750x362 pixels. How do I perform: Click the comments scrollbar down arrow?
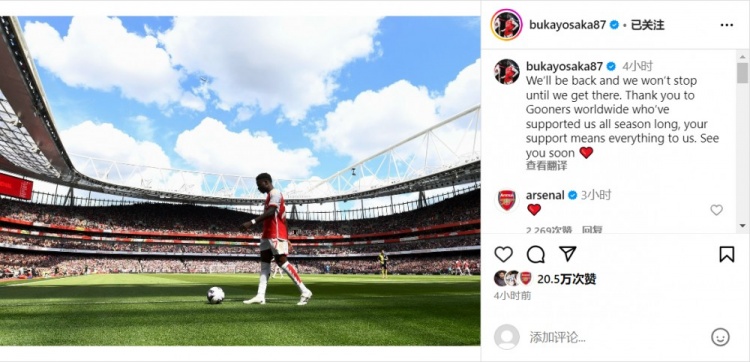[742, 226]
